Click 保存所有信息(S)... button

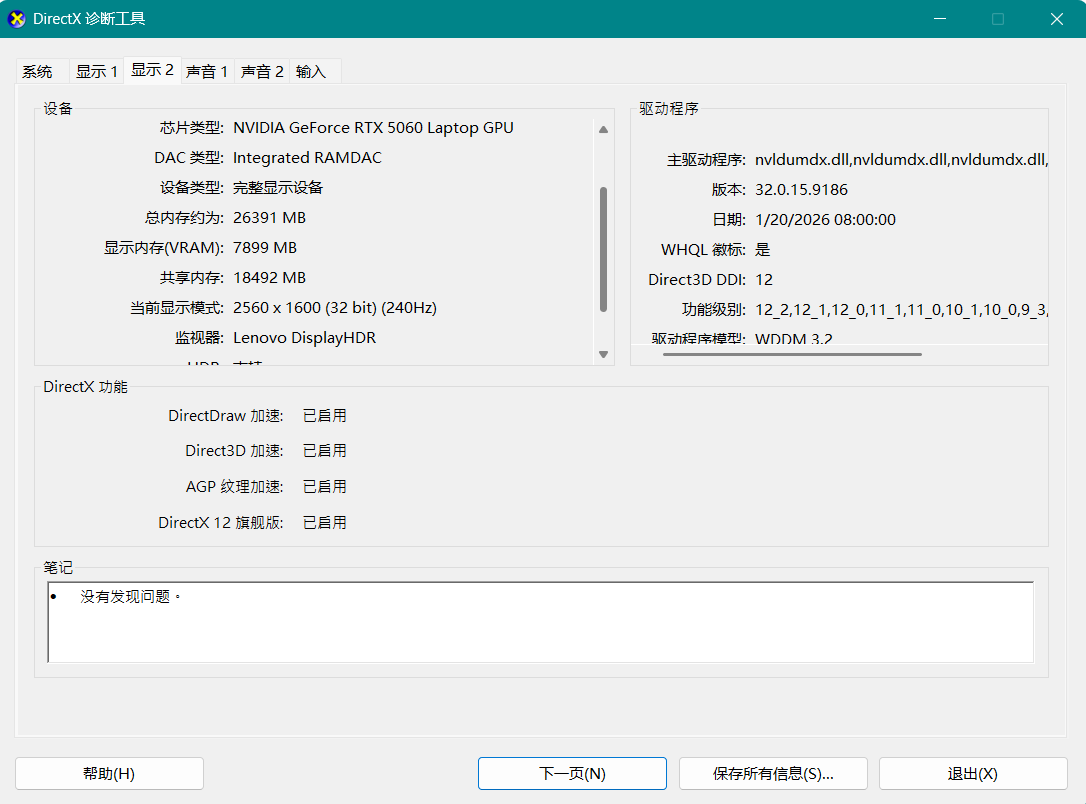point(773,774)
